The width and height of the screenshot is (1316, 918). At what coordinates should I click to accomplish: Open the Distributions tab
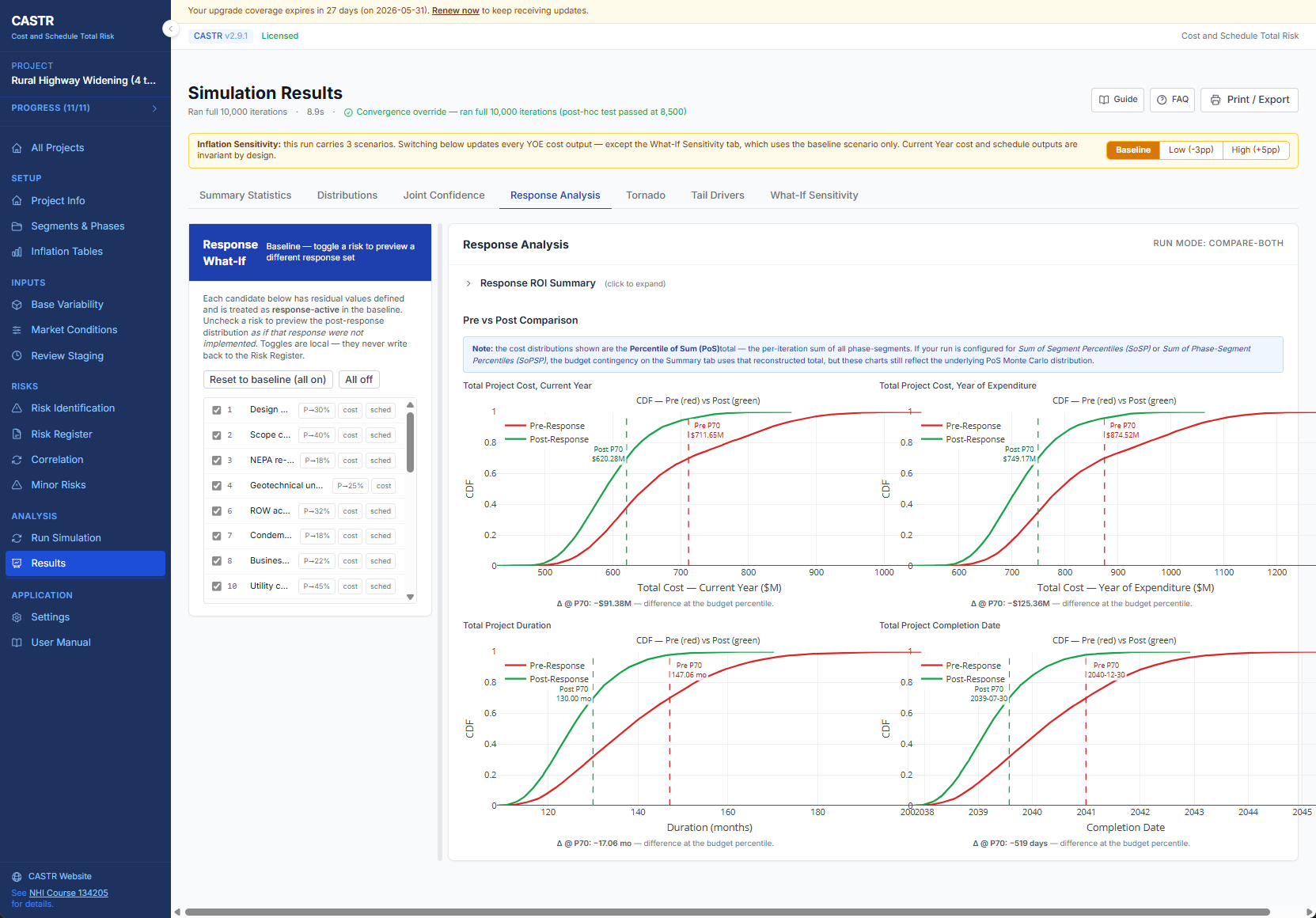coord(347,195)
